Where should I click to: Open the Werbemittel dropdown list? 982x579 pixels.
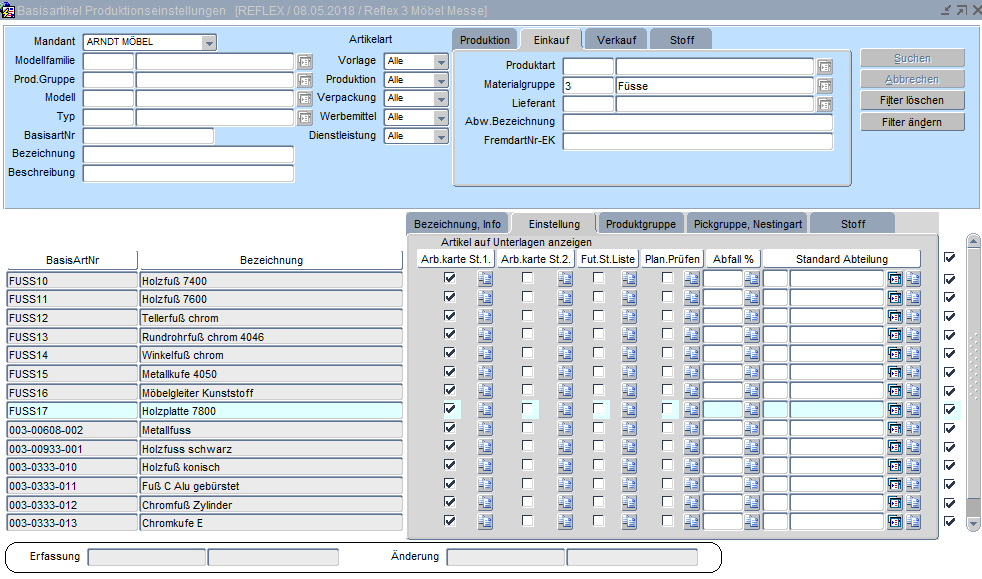point(441,117)
